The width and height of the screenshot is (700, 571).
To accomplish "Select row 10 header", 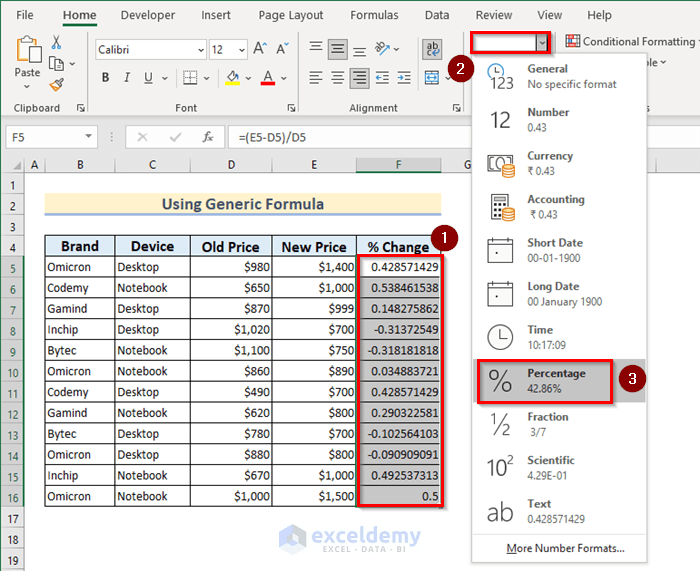I will tap(12, 373).
